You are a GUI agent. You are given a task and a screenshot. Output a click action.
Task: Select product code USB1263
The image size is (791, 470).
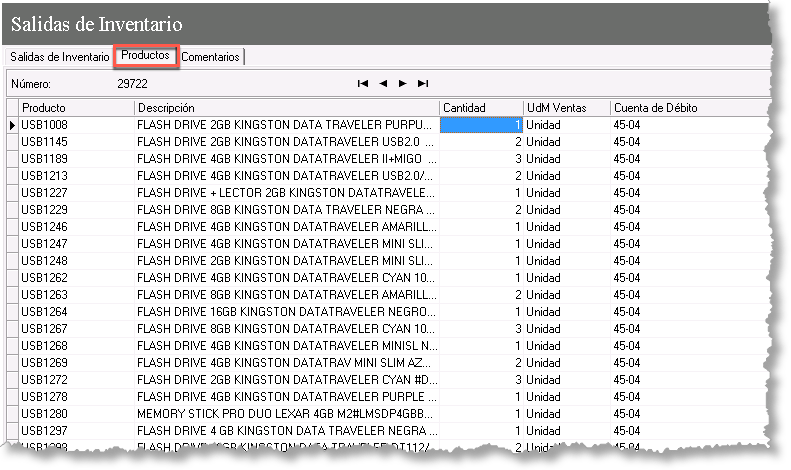(44, 295)
